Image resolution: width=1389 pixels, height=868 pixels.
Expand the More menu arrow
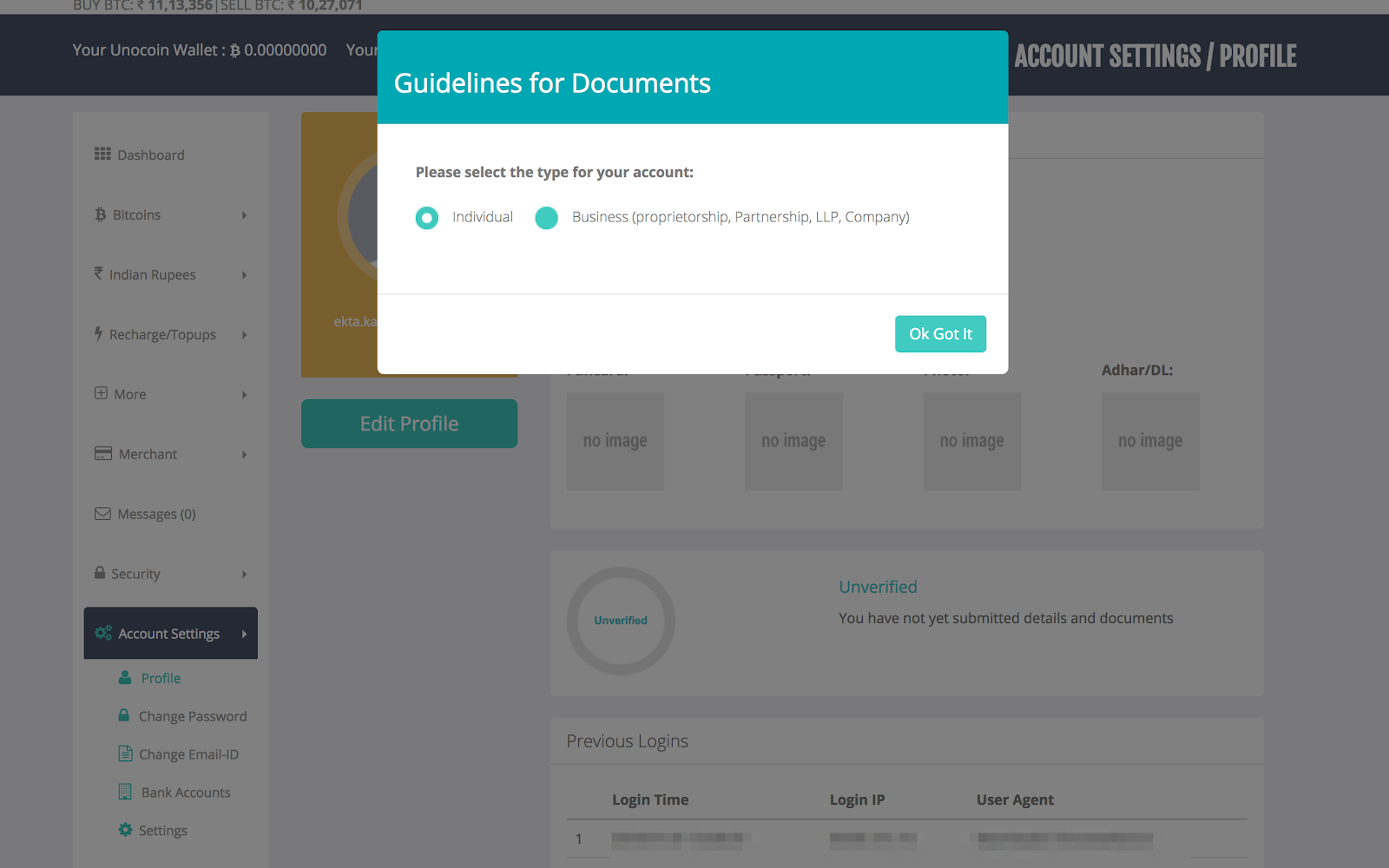[245, 395]
